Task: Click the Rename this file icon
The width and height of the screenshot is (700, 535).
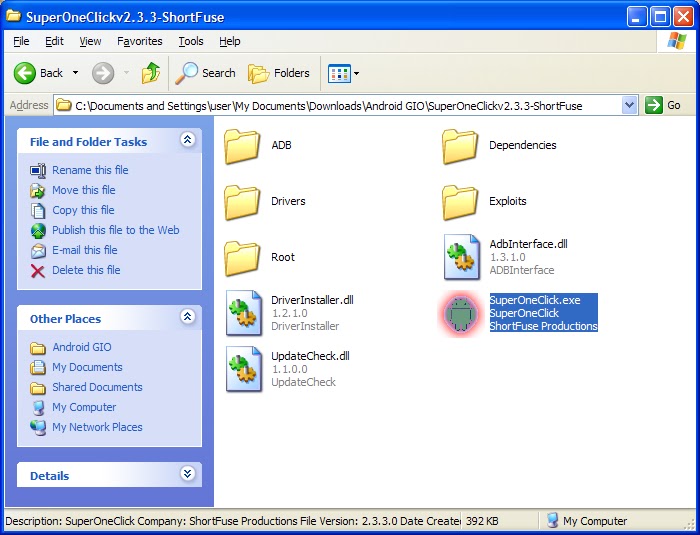Action: (x=38, y=171)
